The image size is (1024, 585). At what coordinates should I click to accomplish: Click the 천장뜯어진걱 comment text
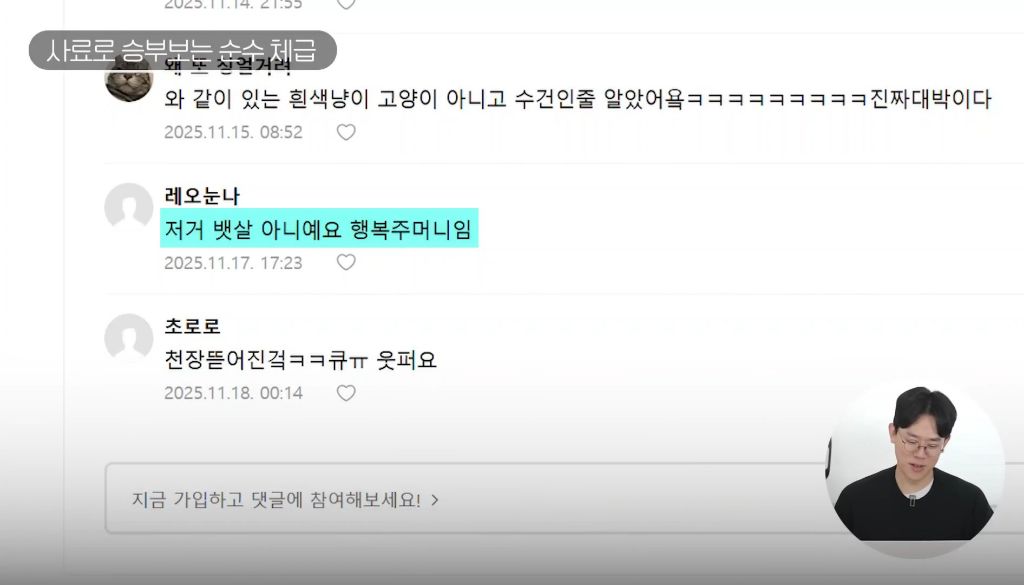point(300,360)
